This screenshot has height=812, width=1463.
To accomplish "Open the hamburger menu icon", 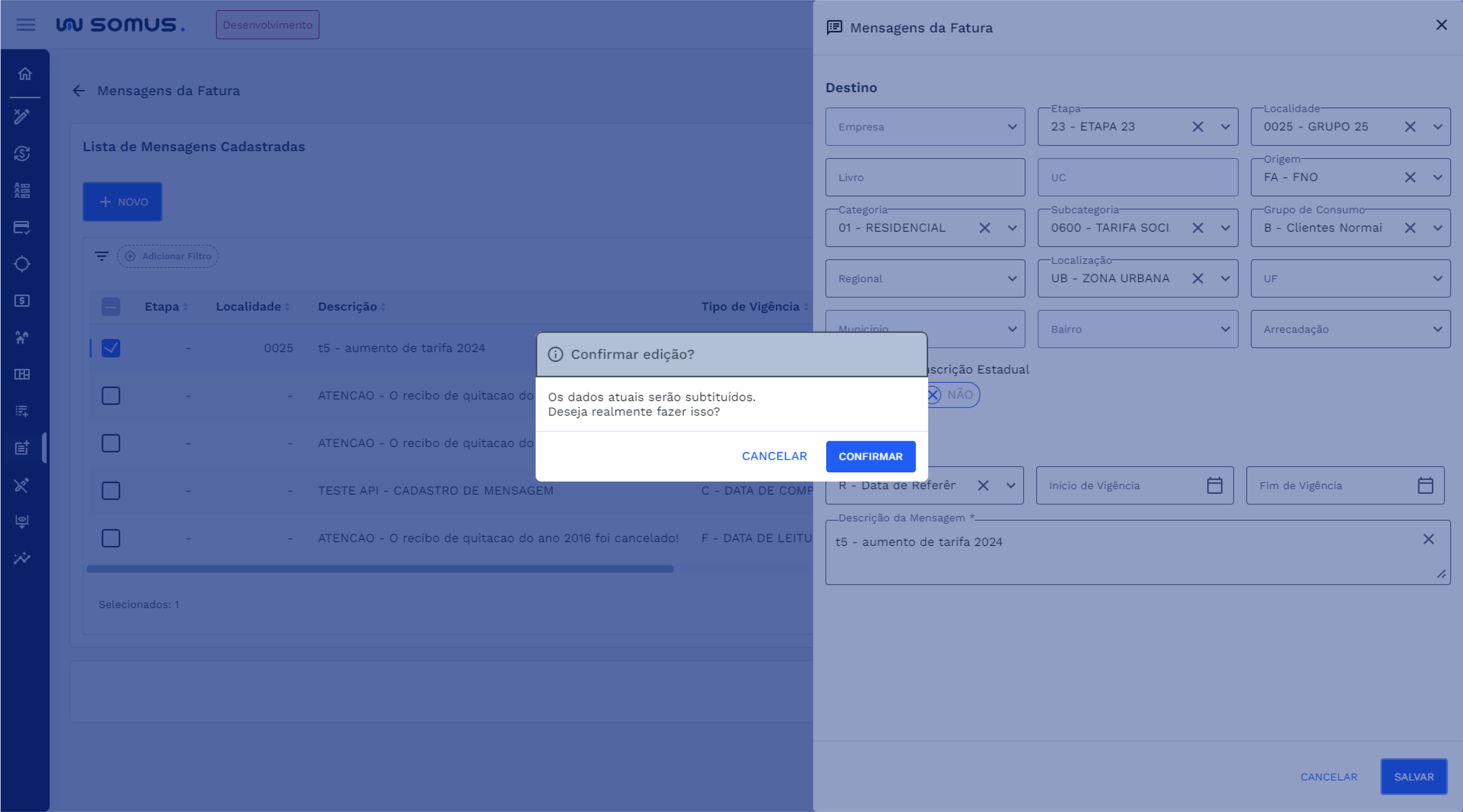I will pos(25,25).
